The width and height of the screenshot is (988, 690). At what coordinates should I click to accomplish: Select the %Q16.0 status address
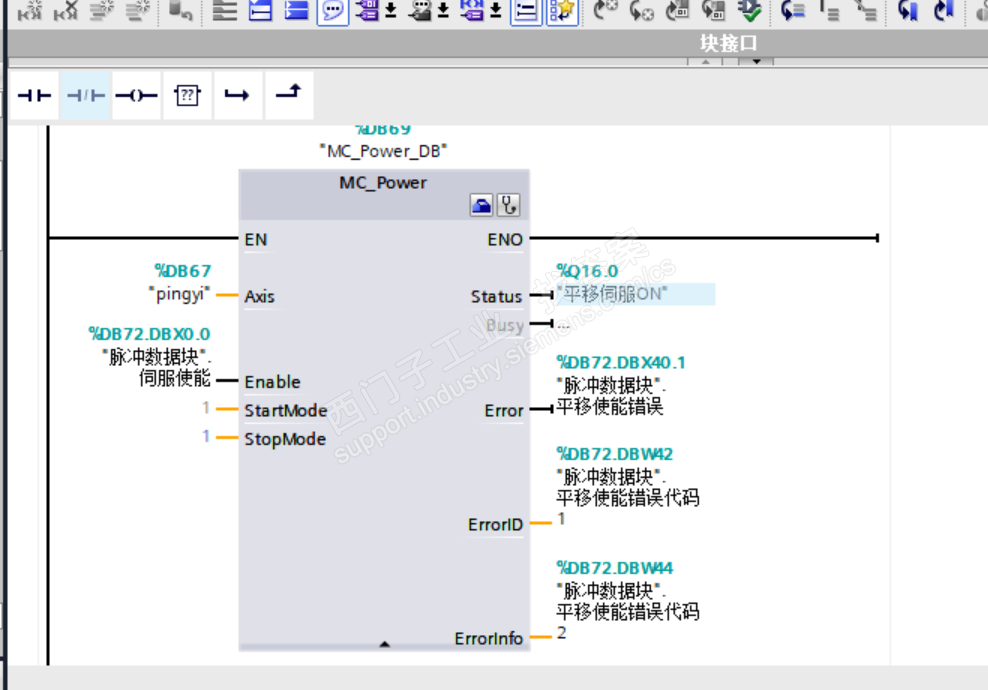tap(587, 271)
